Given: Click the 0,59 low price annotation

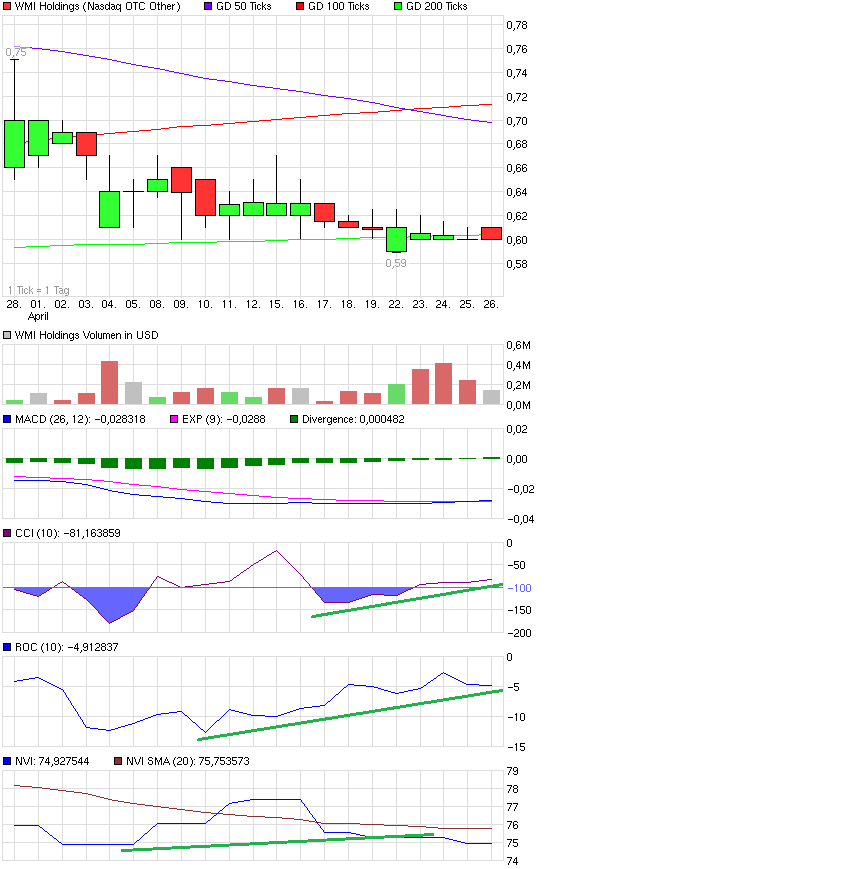Looking at the screenshot, I should pos(396,263).
